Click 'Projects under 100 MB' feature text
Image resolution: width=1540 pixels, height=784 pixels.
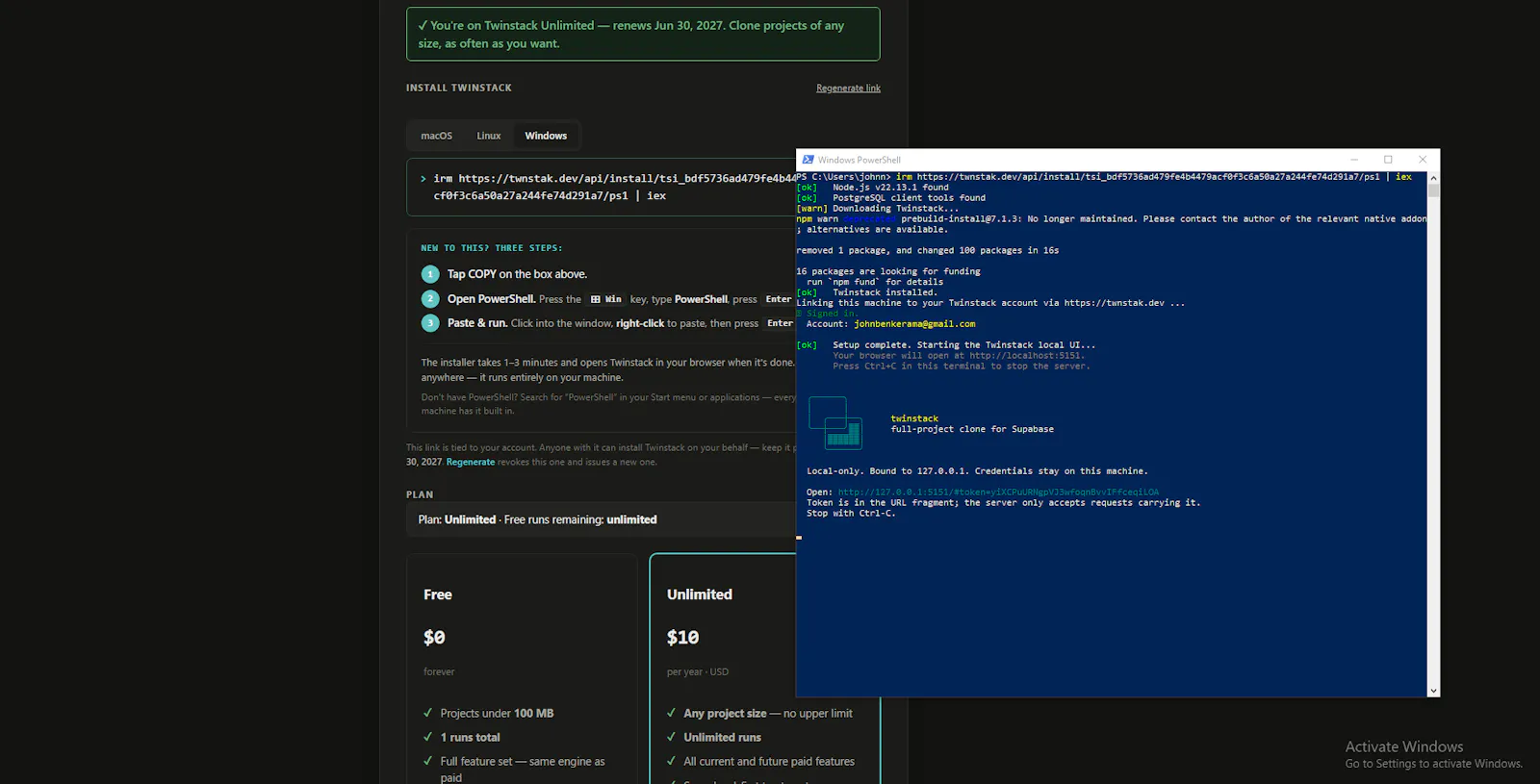pyautogui.click(x=497, y=714)
